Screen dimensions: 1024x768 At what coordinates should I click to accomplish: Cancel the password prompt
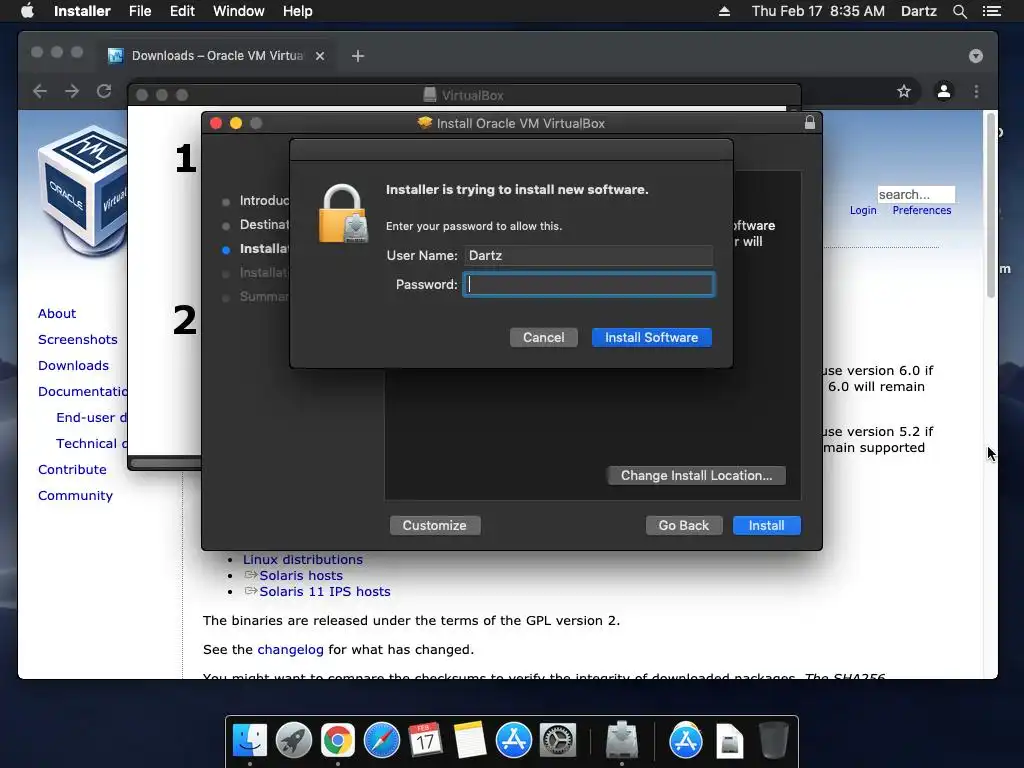point(543,338)
